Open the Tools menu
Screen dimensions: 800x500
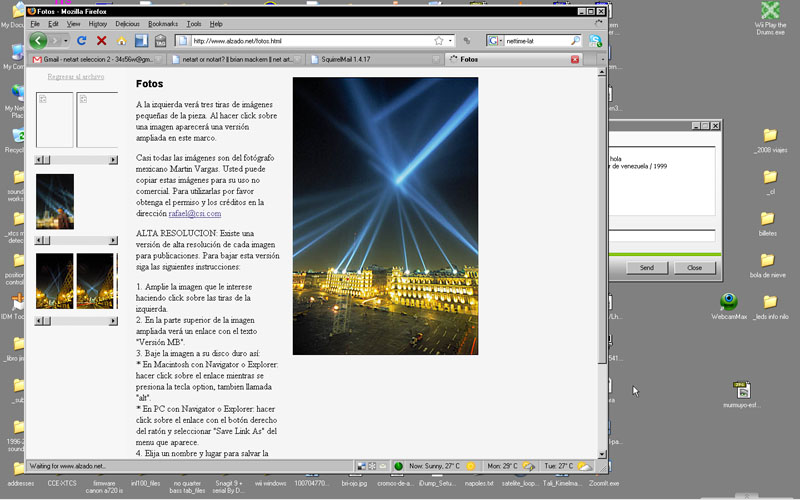pyautogui.click(x=194, y=23)
